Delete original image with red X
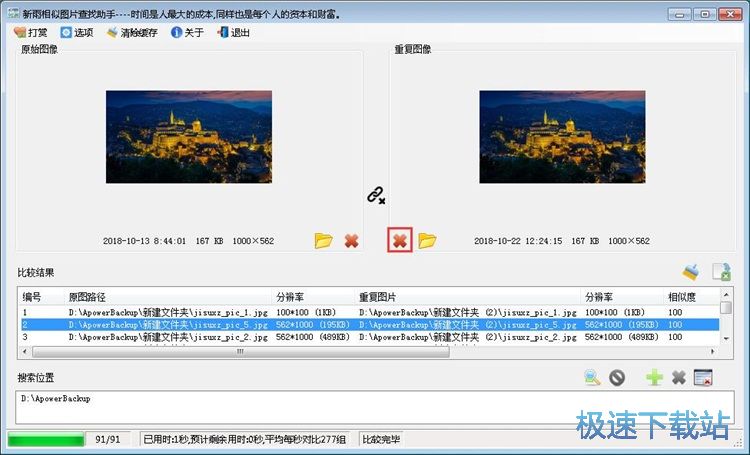 point(352,241)
